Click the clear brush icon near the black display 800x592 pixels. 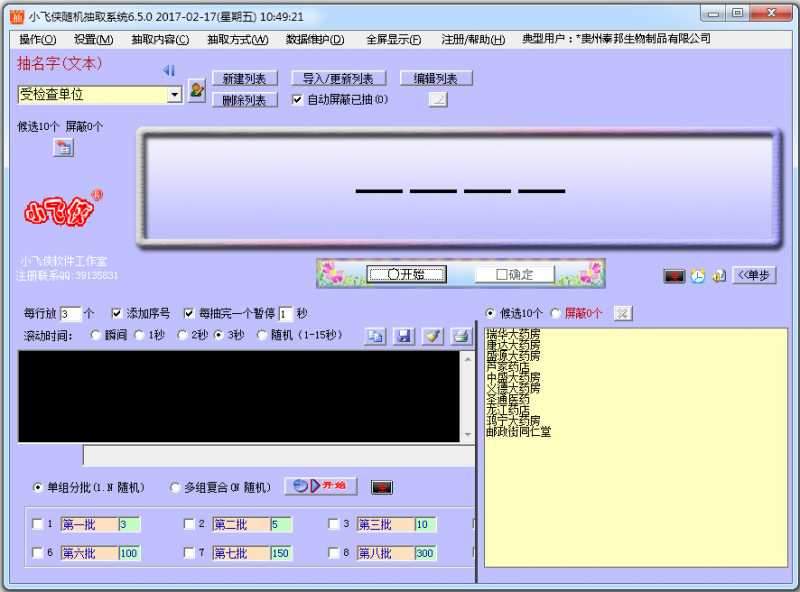tap(433, 336)
